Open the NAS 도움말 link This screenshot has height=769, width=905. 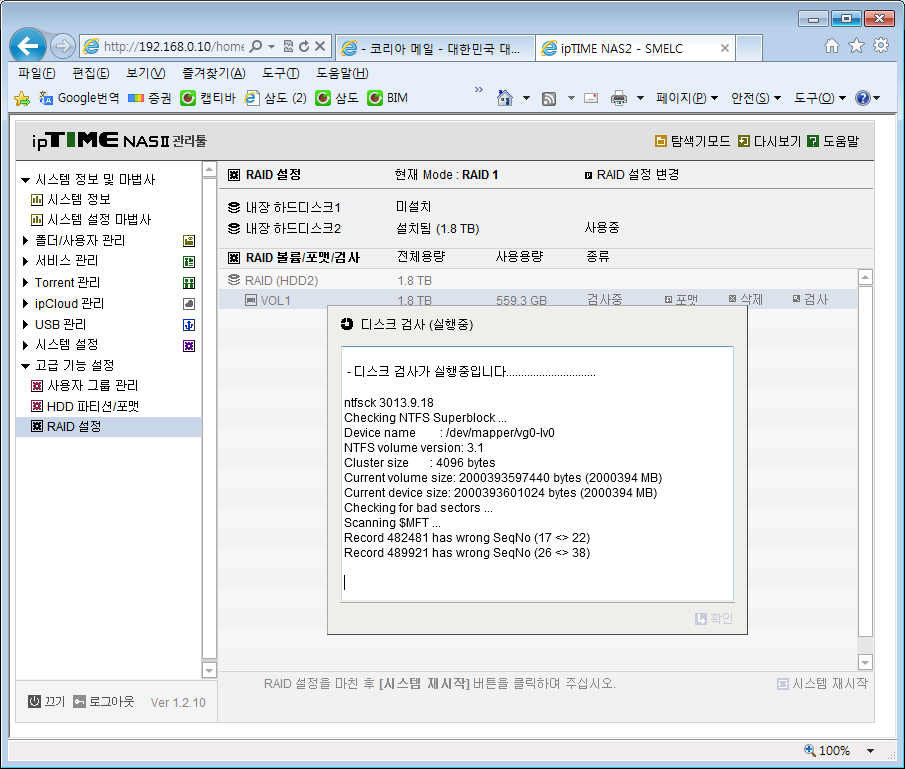(833, 141)
